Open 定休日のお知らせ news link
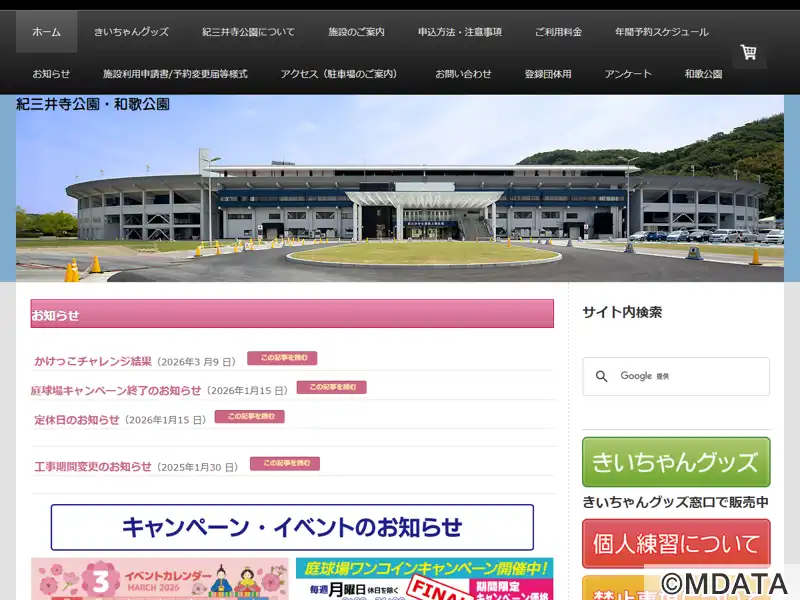The width and height of the screenshot is (800, 600). tap(77, 420)
